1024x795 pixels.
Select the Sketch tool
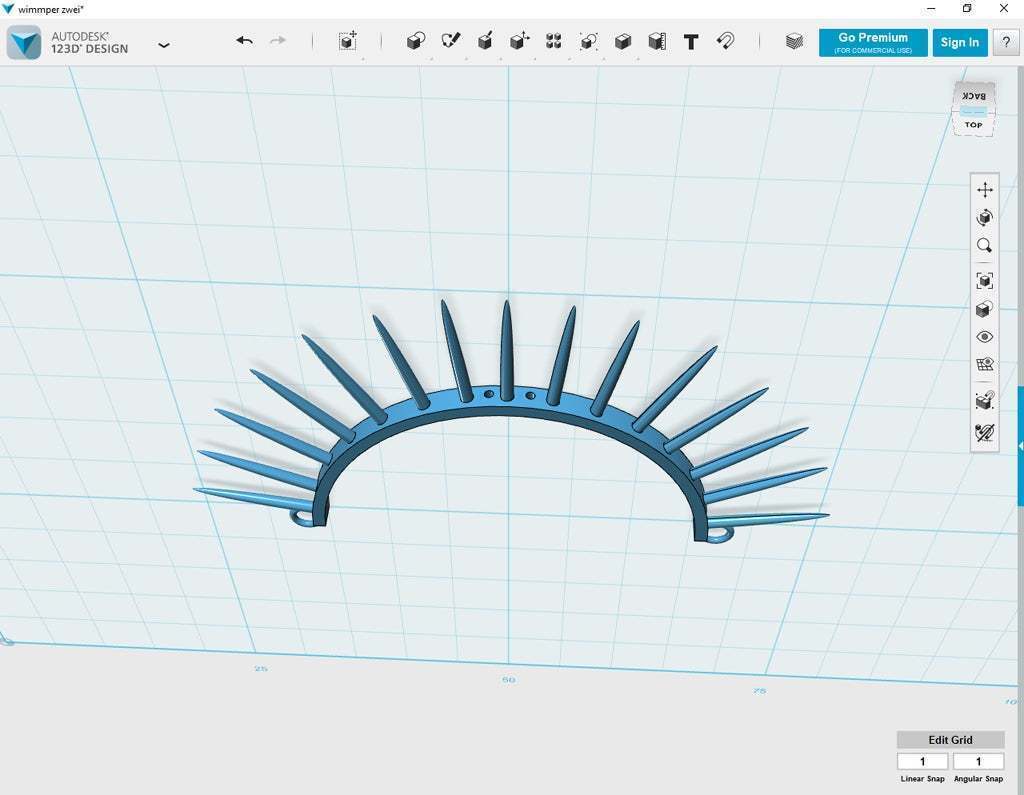pos(451,41)
